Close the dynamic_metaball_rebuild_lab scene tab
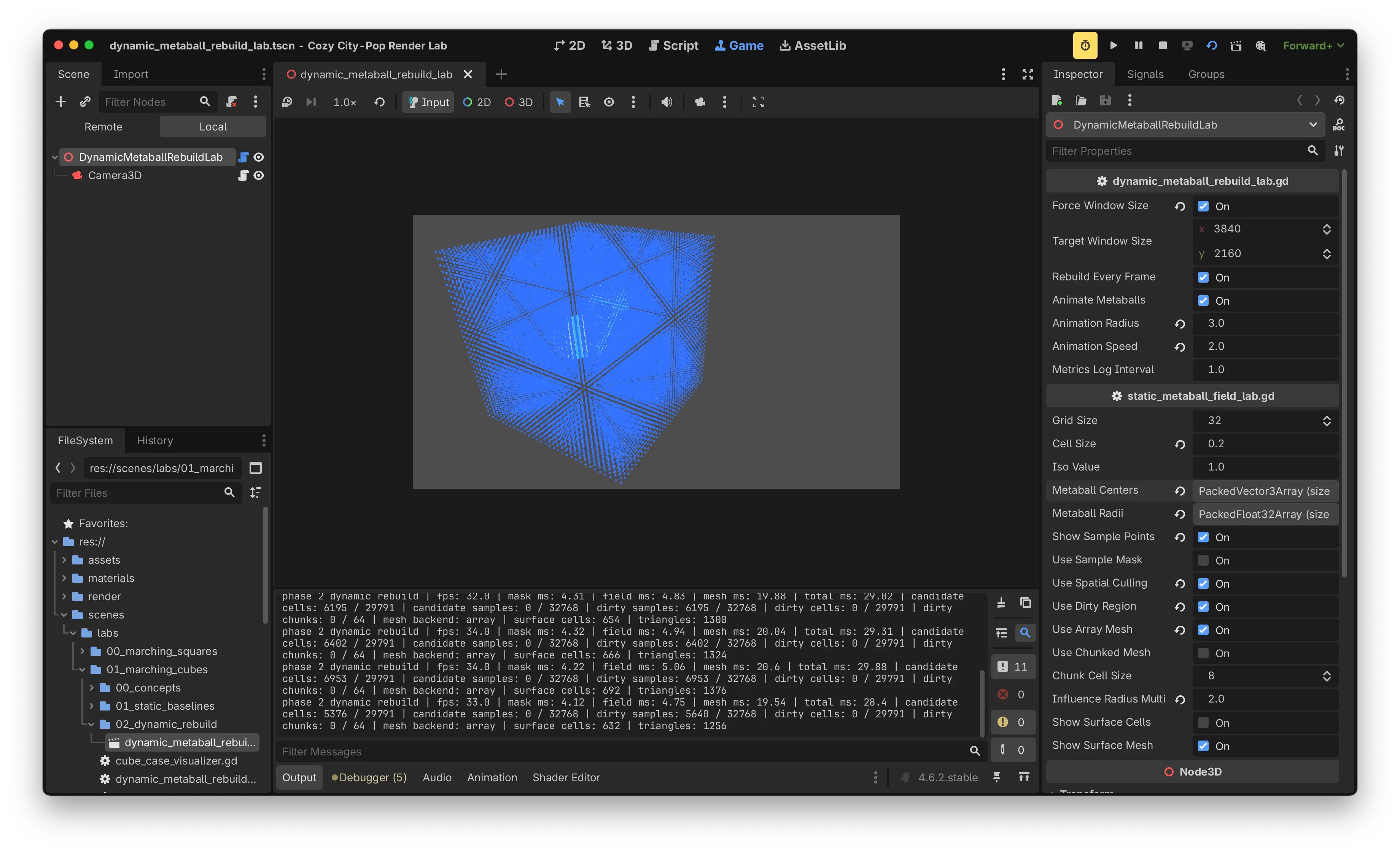Image resolution: width=1400 pixels, height=852 pixels. (468, 75)
